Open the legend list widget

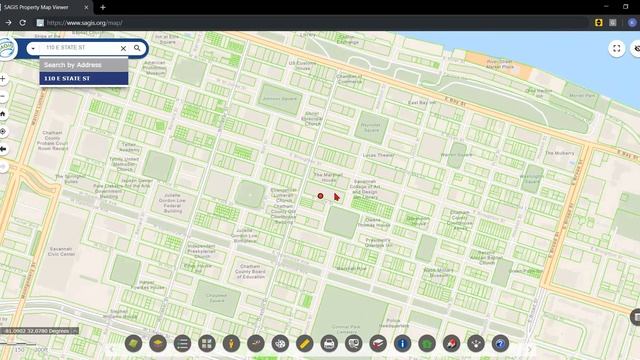click(x=182, y=344)
